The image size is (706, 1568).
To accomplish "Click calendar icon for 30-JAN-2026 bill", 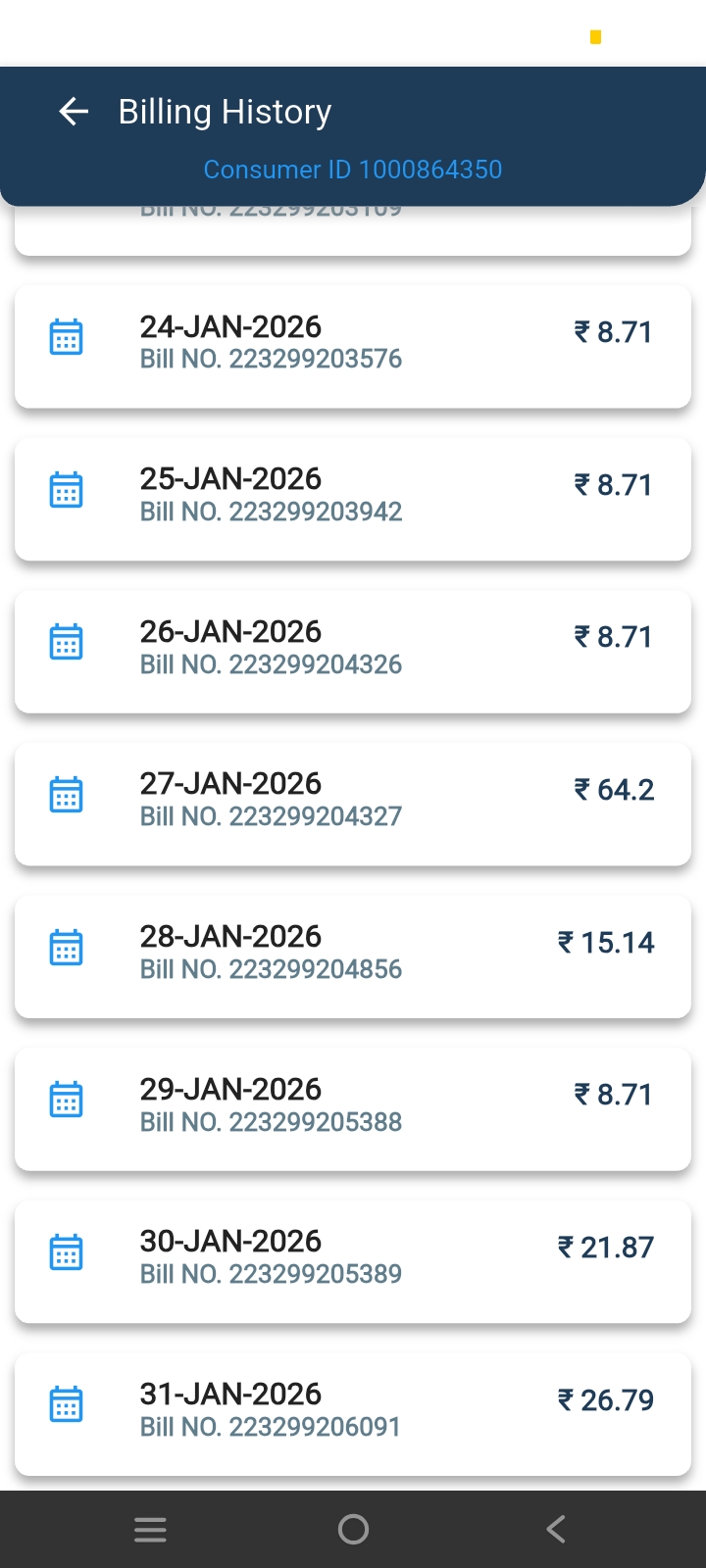I will click(66, 1252).
